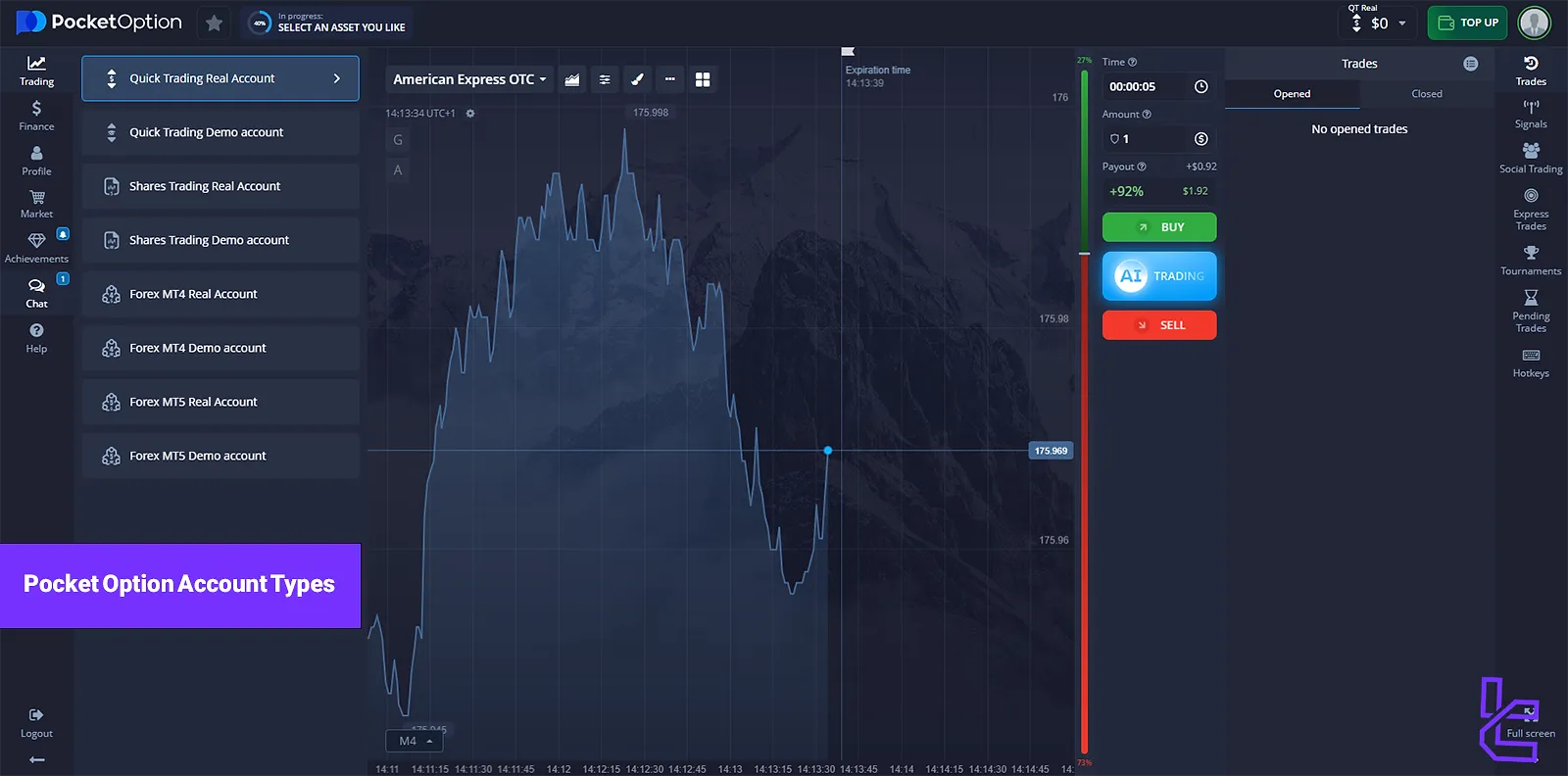
Task: Open the more options ellipsis button
Action: (x=669, y=79)
